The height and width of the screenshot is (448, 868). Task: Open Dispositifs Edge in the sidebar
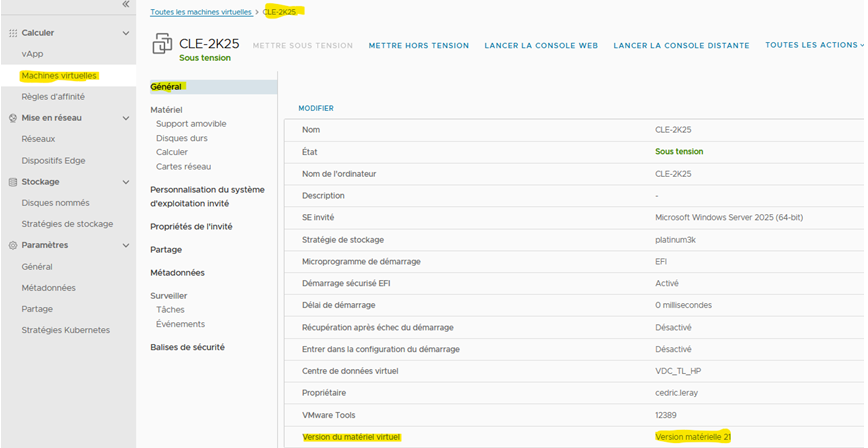tap(53, 161)
